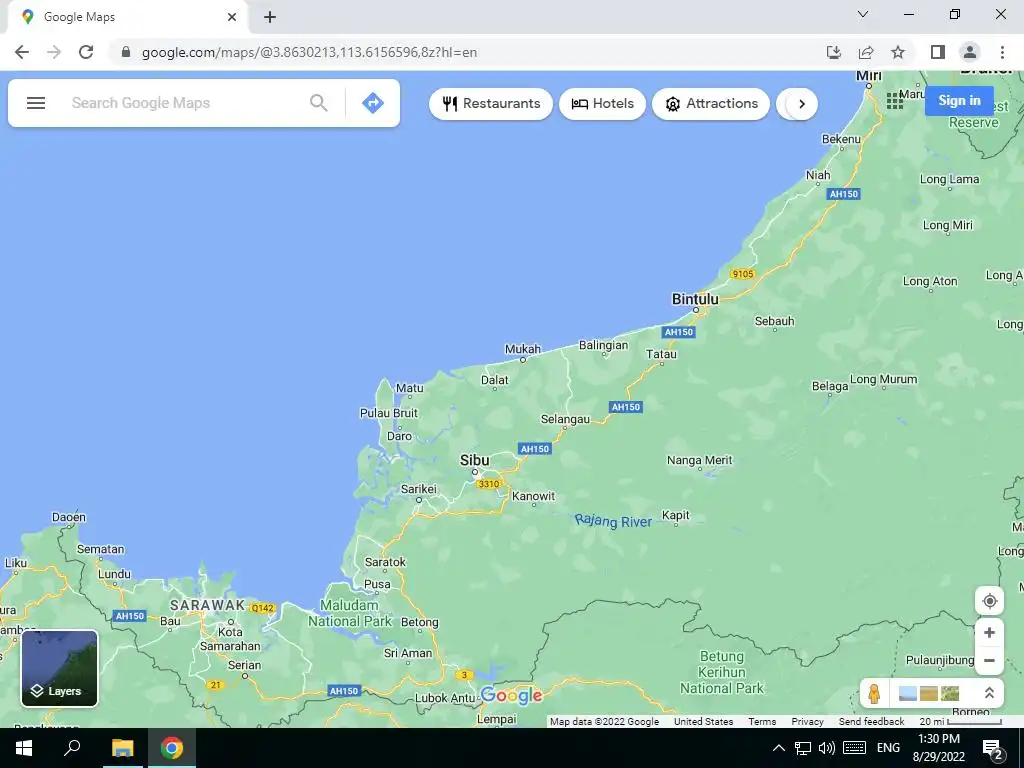Screen dimensions: 1024x768
Task: Share this page via share icon
Action: 866,52
